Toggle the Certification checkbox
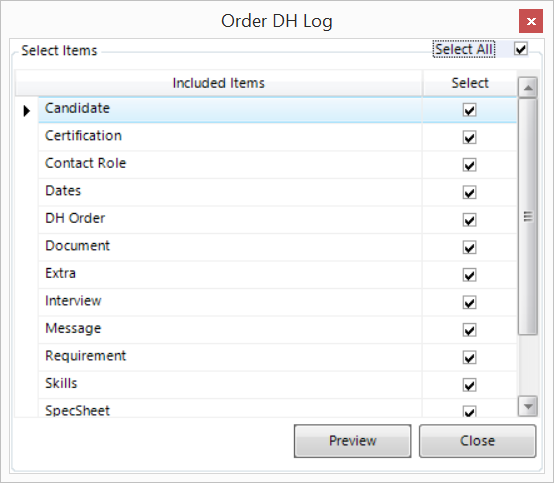The height and width of the screenshot is (483, 554). coord(469,137)
